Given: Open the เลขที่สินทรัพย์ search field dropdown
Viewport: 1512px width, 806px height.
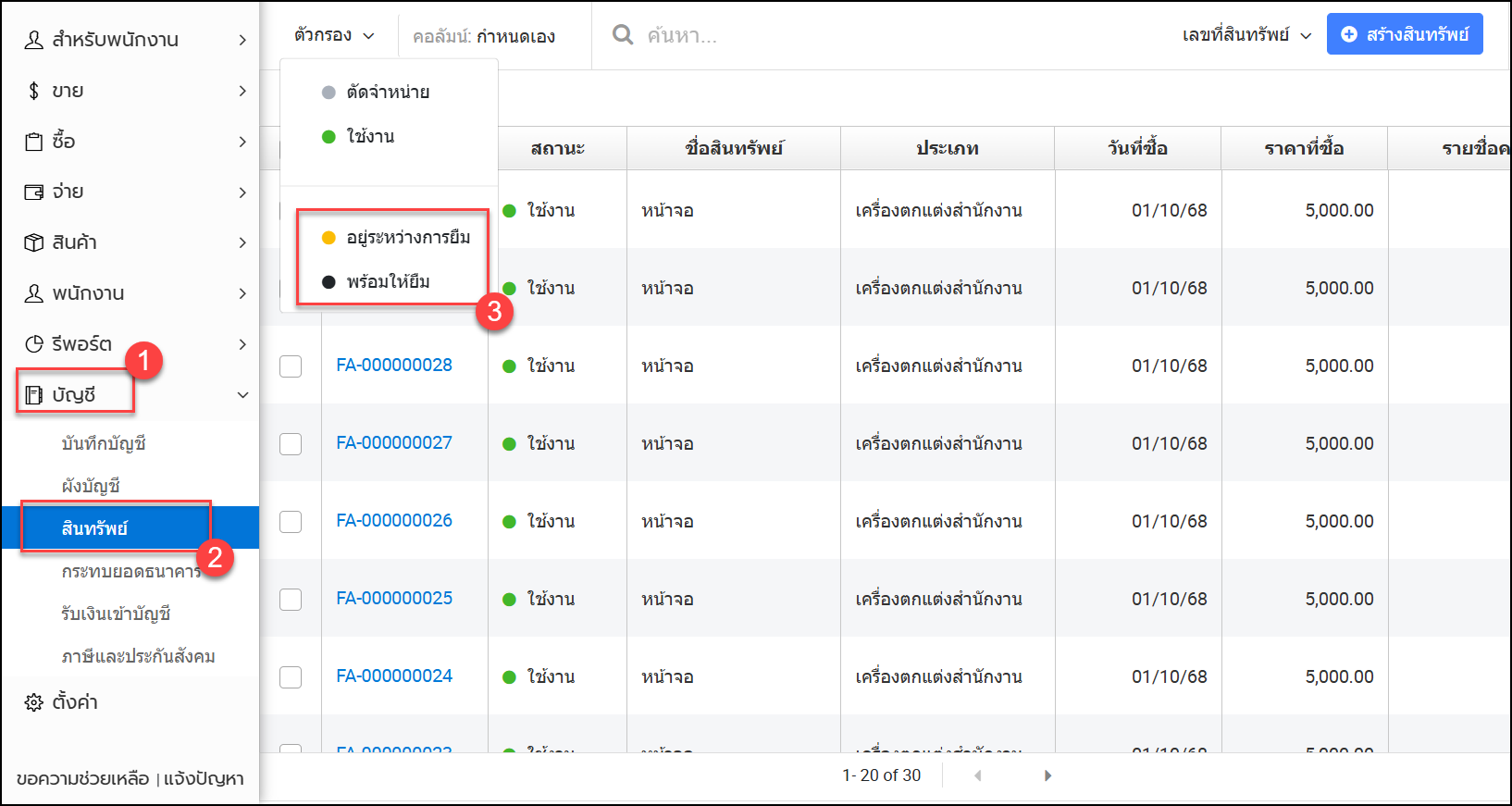Looking at the screenshot, I should (x=1246, y=35).
